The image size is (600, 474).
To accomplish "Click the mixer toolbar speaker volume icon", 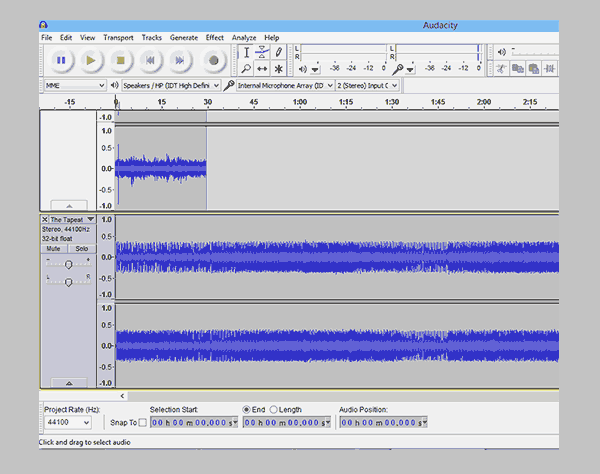I will pyautogui.click(x=501, y=52).
